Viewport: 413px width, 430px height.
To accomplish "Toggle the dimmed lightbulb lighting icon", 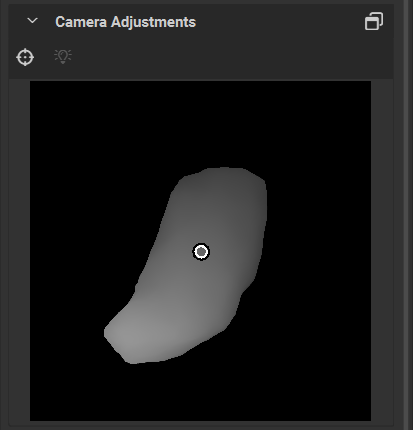I will (63, 56).
